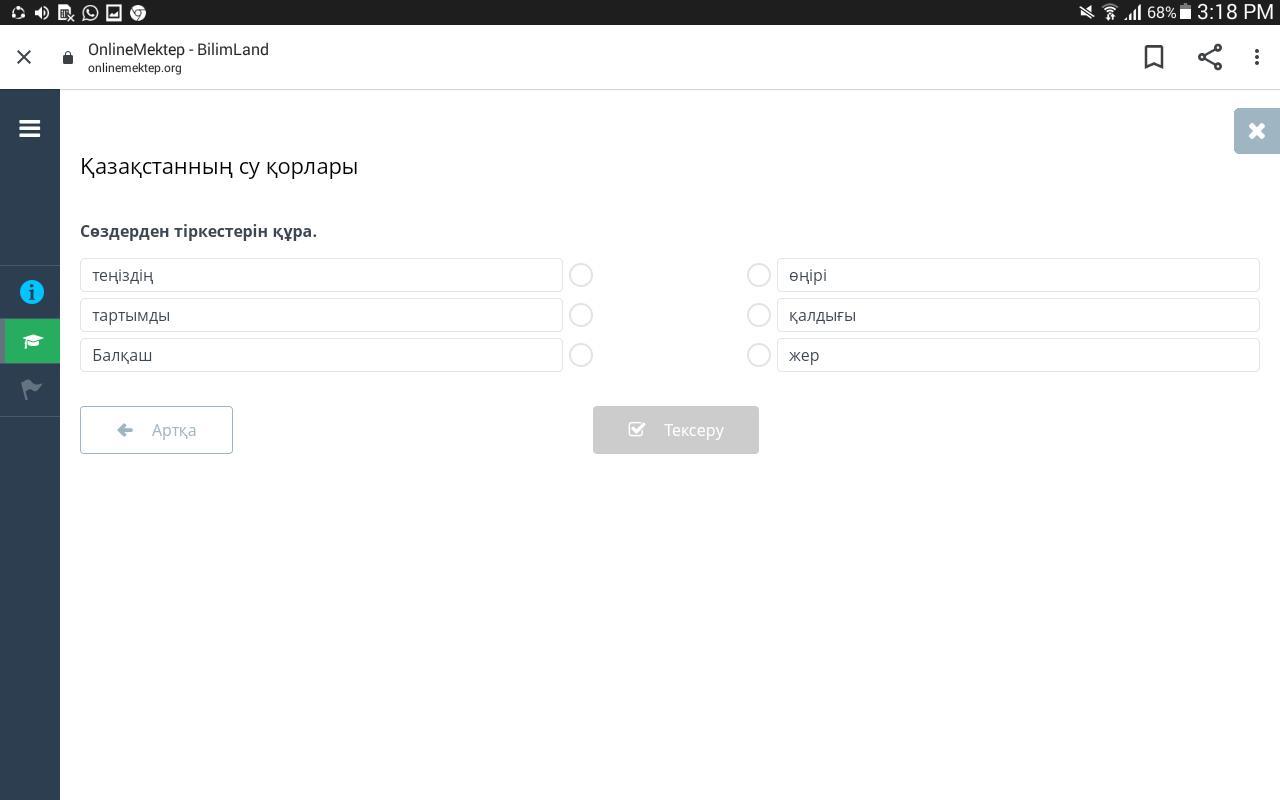Viewport: 1280px width, 800px height.
Task: Select the graduation cap lesson icon
Action: coord(31,341)
